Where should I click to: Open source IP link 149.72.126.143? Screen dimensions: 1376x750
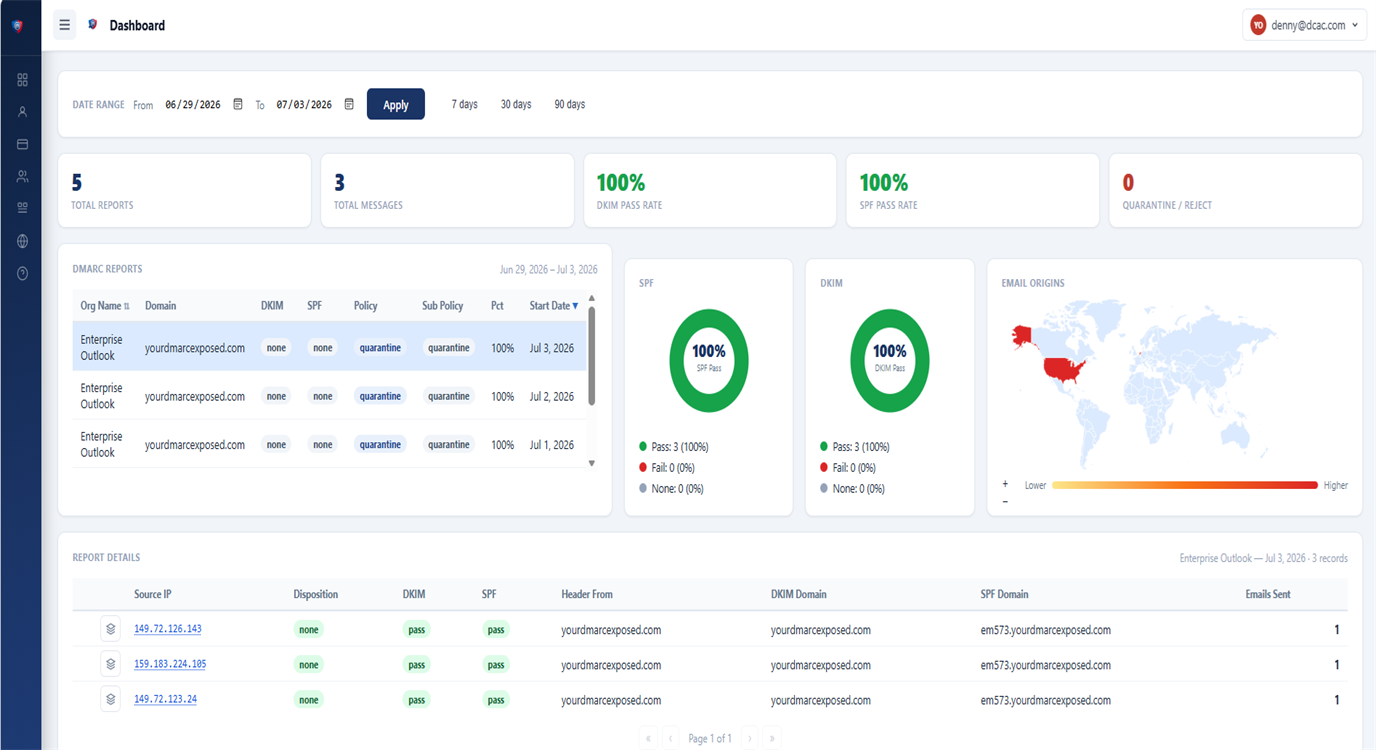click(x=168, y=629)
